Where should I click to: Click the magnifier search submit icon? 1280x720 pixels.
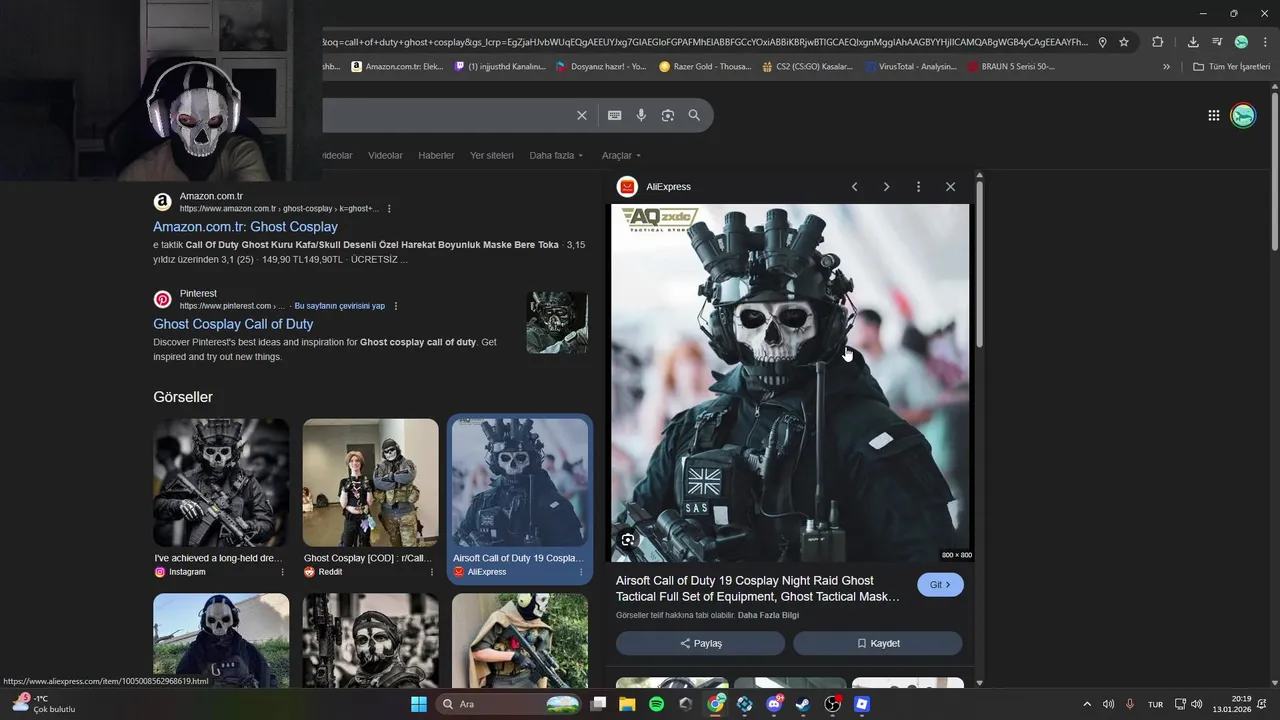click(694, 115)
